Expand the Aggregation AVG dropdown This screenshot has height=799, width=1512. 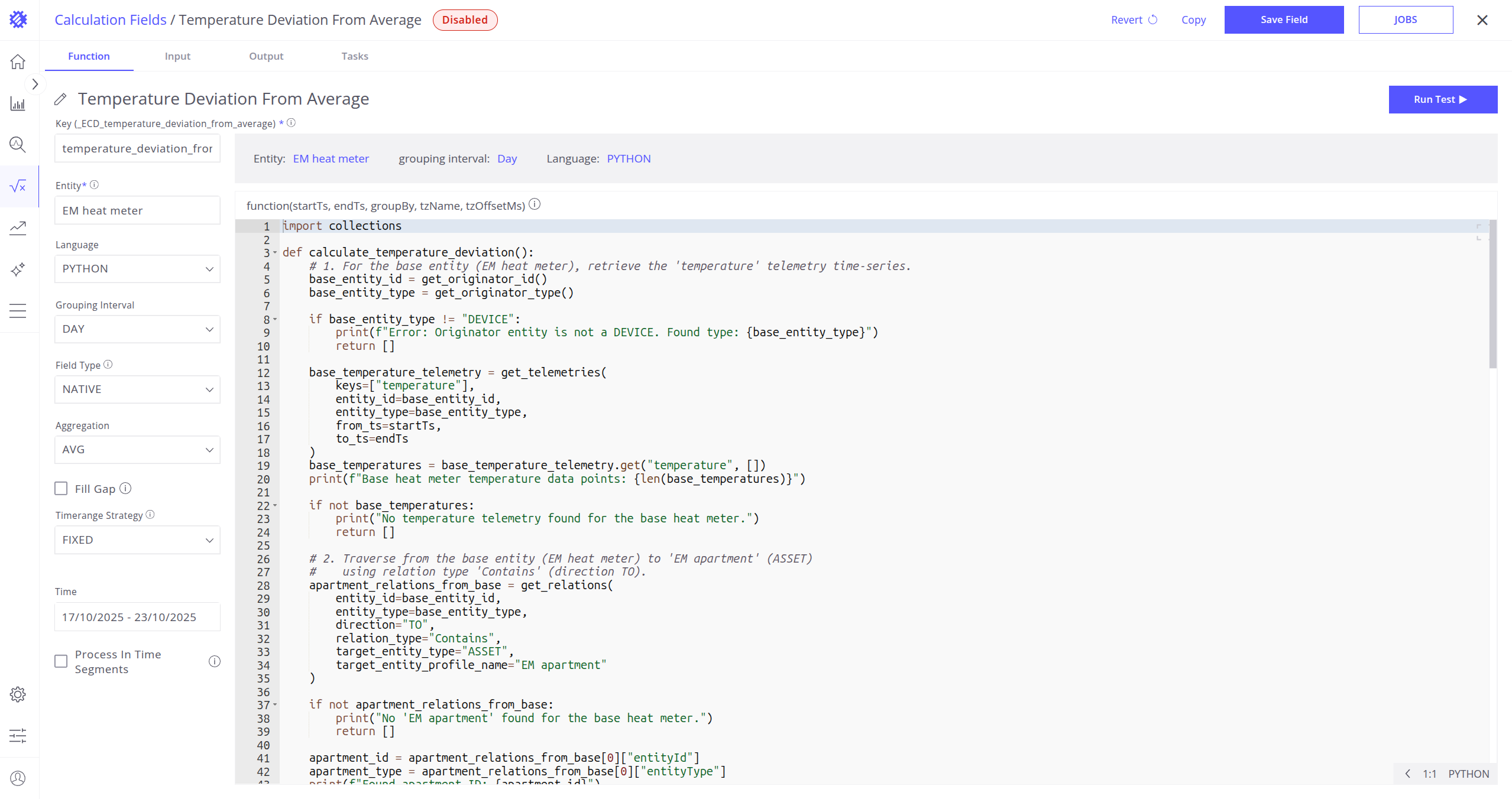[137, 450]
